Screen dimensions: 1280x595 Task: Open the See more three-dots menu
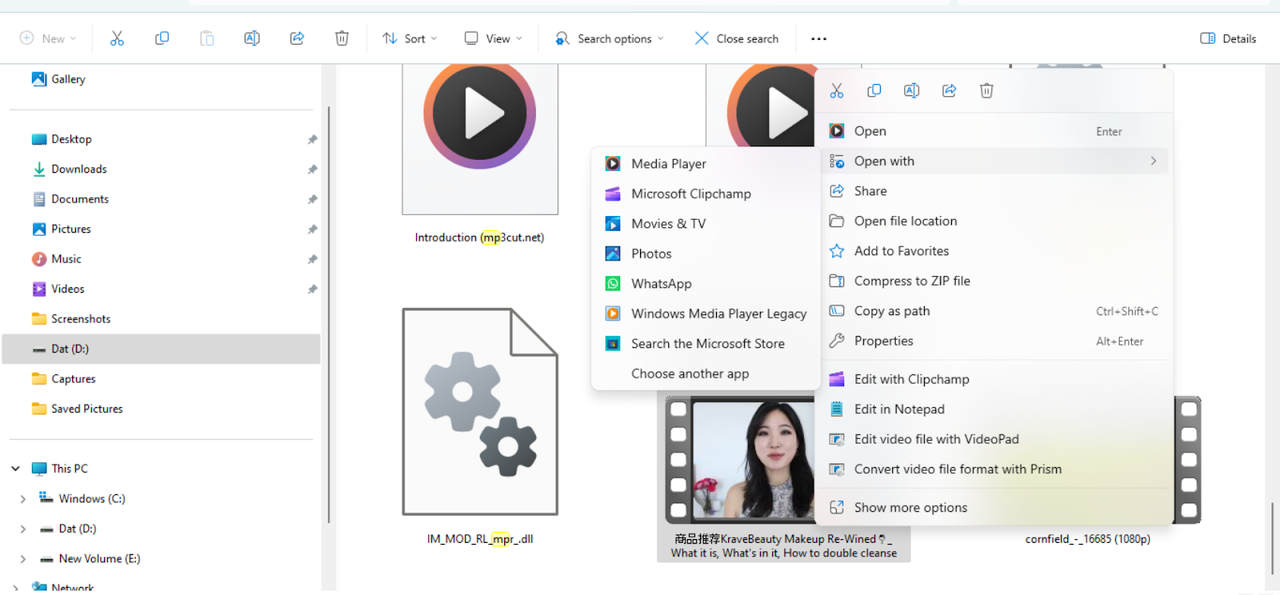tap(819, 39)
